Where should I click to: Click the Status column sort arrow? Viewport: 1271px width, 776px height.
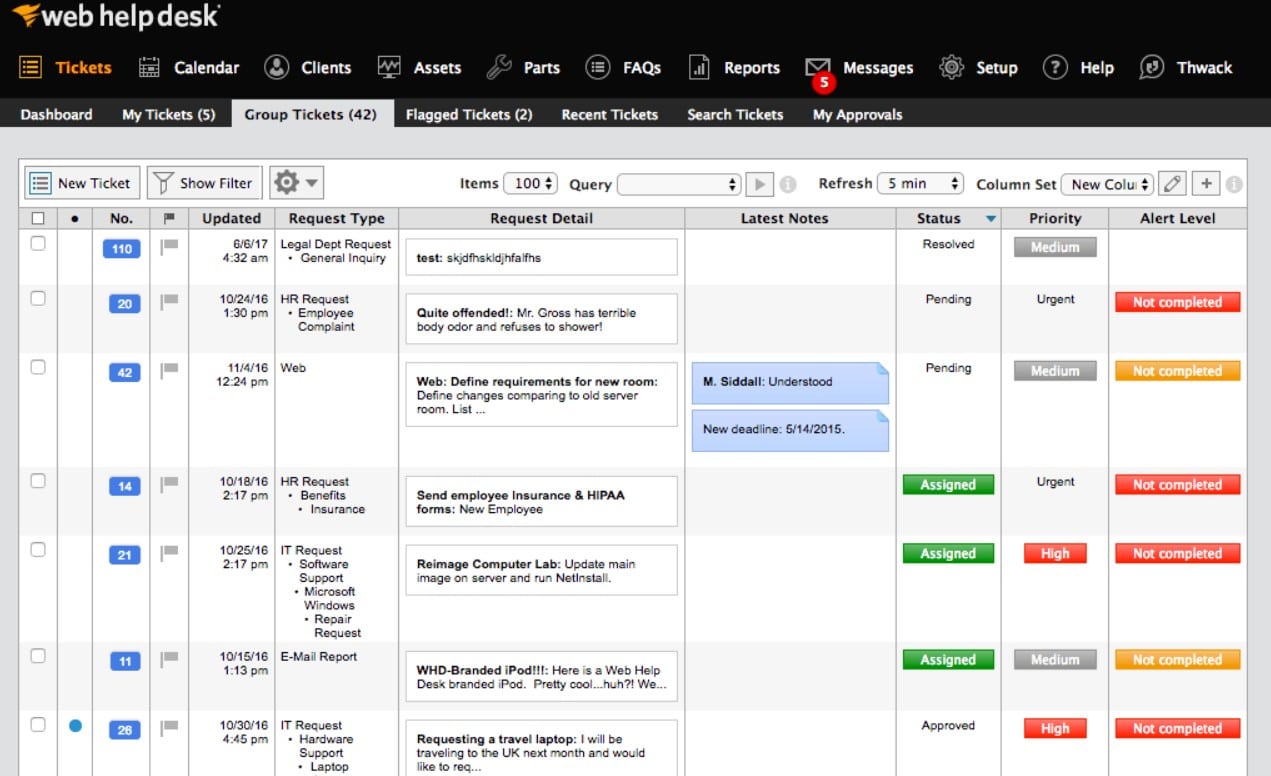[990, 219]
